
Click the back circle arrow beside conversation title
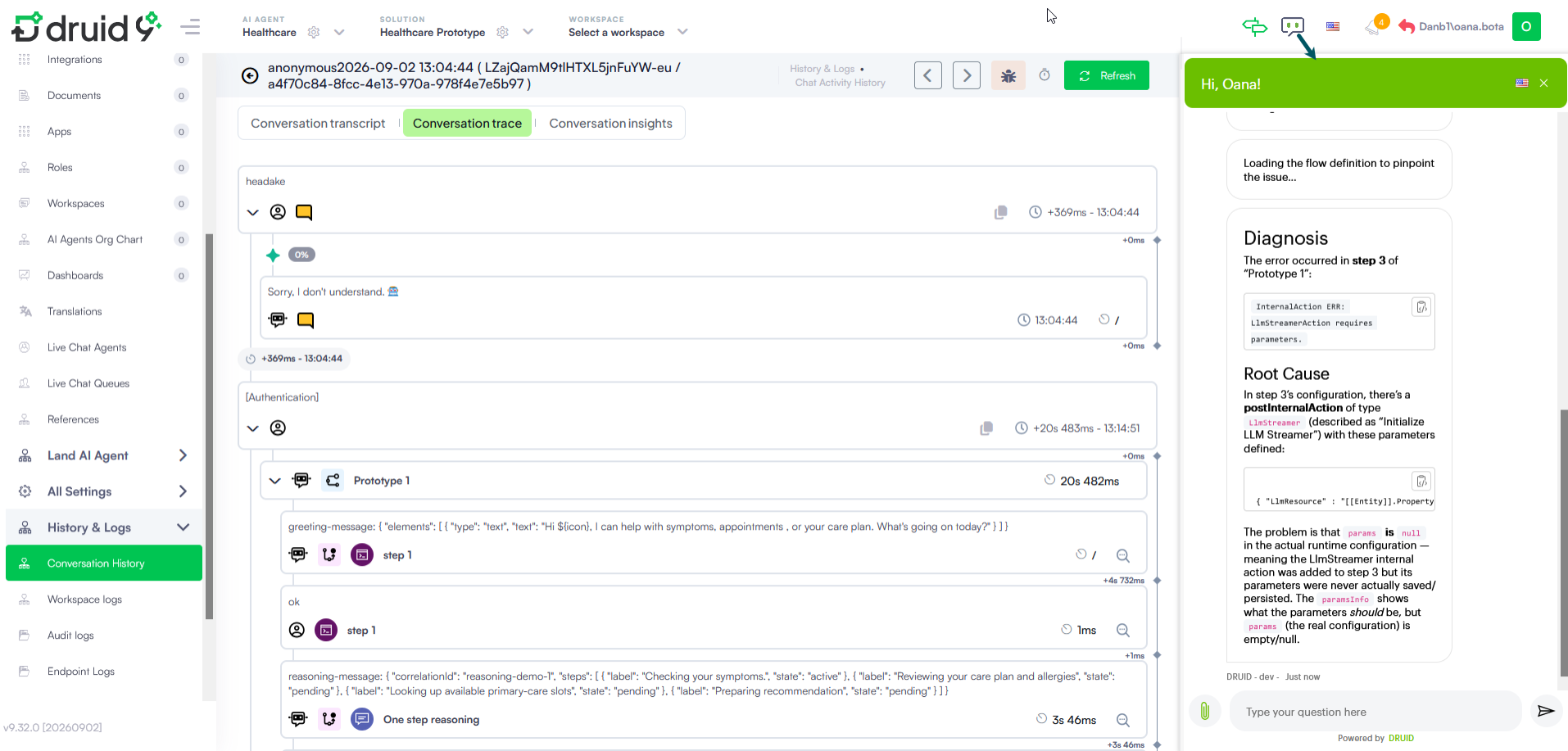click(250, 76)
